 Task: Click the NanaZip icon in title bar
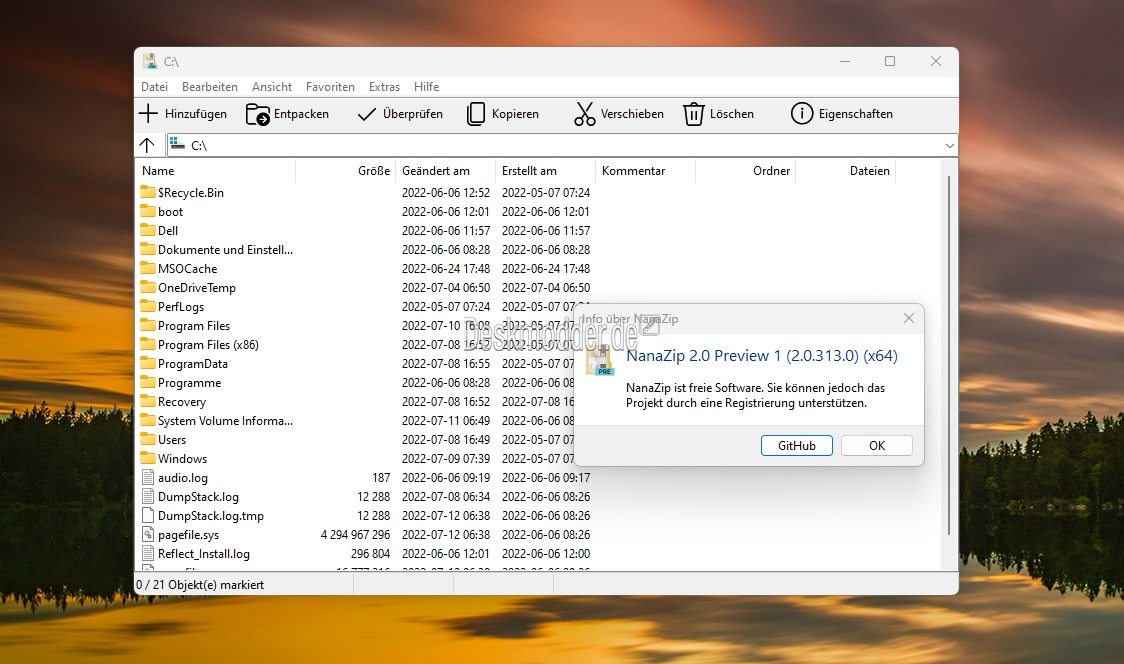click(x=149, y=61)
